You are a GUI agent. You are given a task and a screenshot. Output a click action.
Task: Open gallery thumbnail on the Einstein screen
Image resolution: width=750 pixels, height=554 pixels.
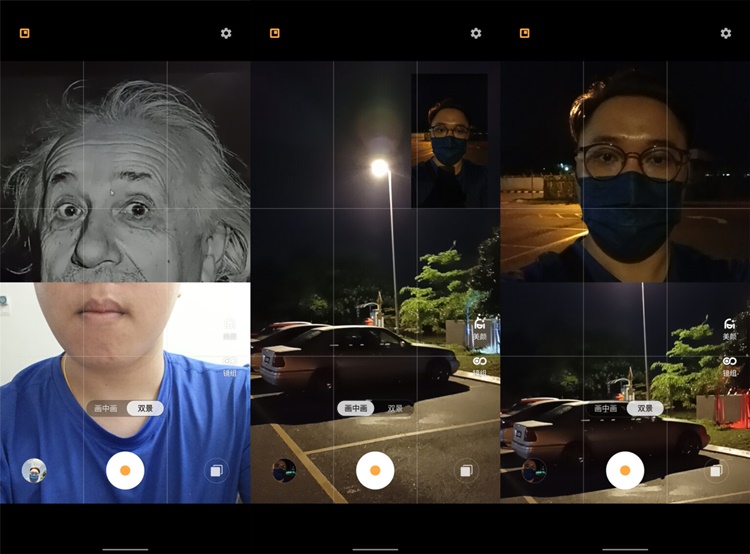34,470
